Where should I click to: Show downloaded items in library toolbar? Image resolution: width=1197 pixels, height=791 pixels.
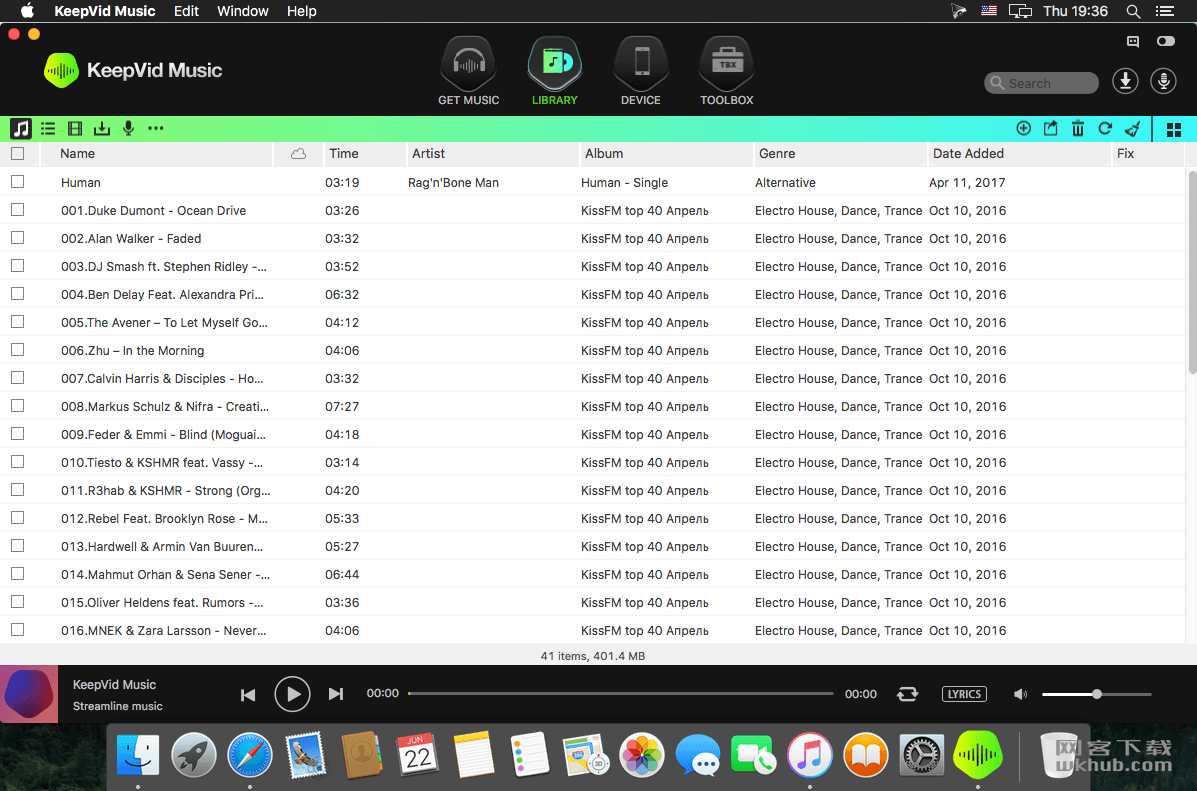coord(102,128)
